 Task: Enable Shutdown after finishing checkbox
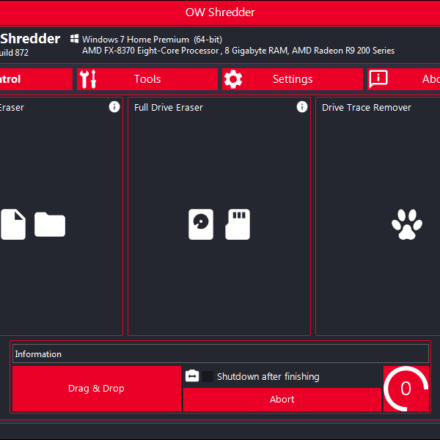[208, 376]
